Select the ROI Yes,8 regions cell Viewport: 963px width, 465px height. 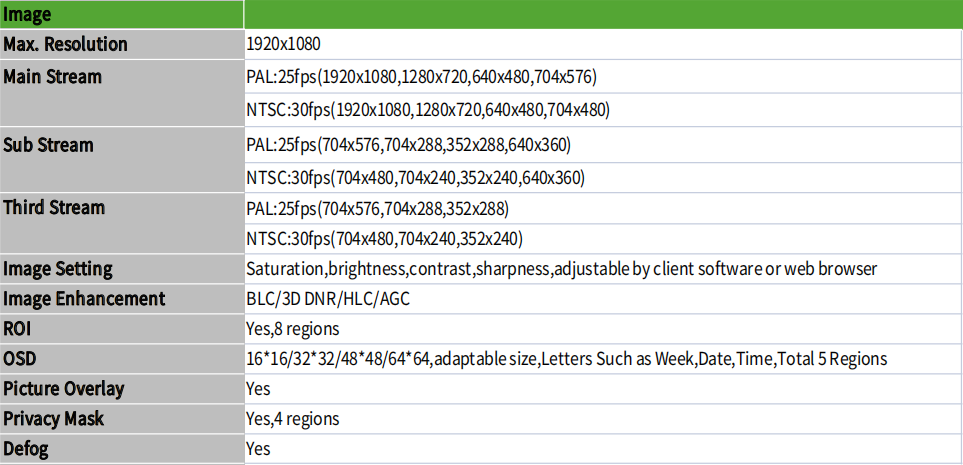pyautogui.click(x=603, y=329)
